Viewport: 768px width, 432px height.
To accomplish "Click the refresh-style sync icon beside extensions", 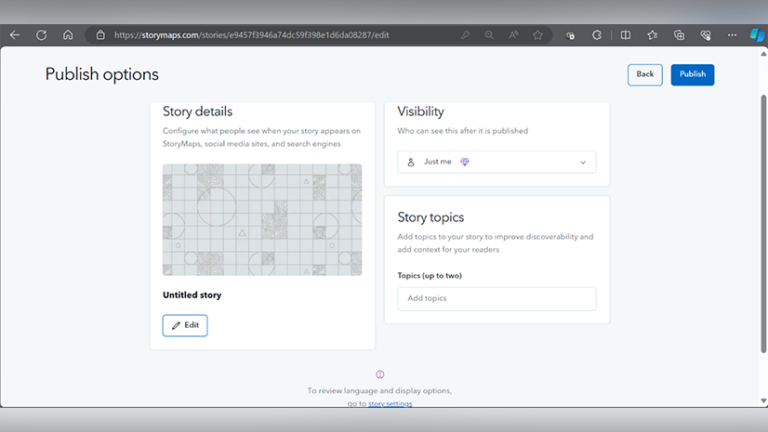I will pyautogui.click(x=597, y=35).
